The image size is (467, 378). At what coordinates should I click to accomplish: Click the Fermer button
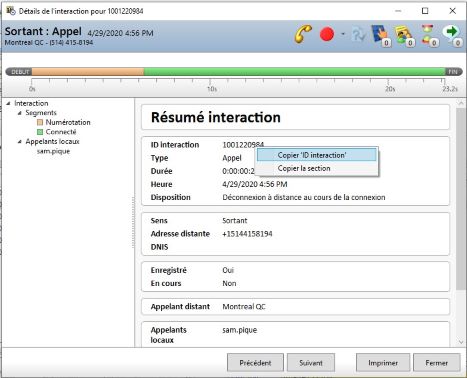pos(437,363)
